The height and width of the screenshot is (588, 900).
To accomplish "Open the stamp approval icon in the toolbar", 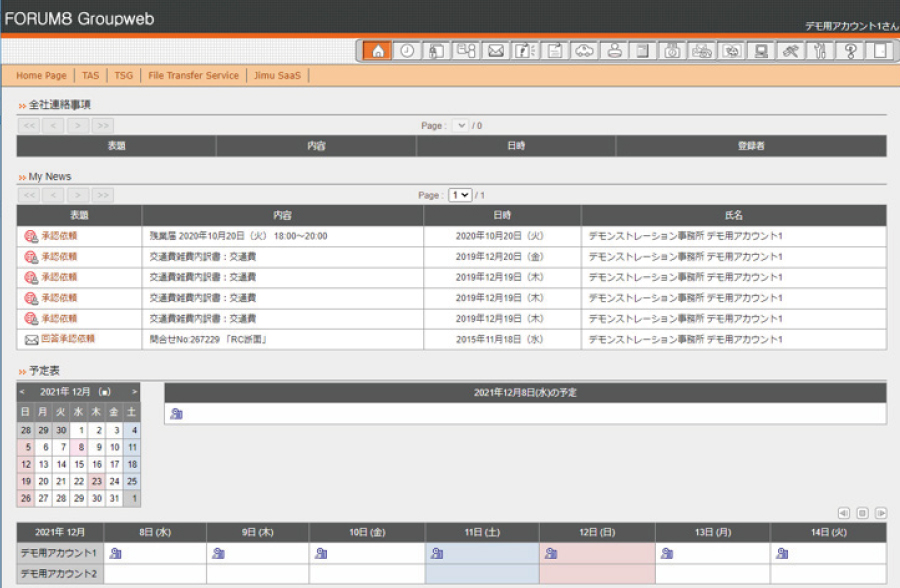I will pyautogui.click(x=614, y=51).
